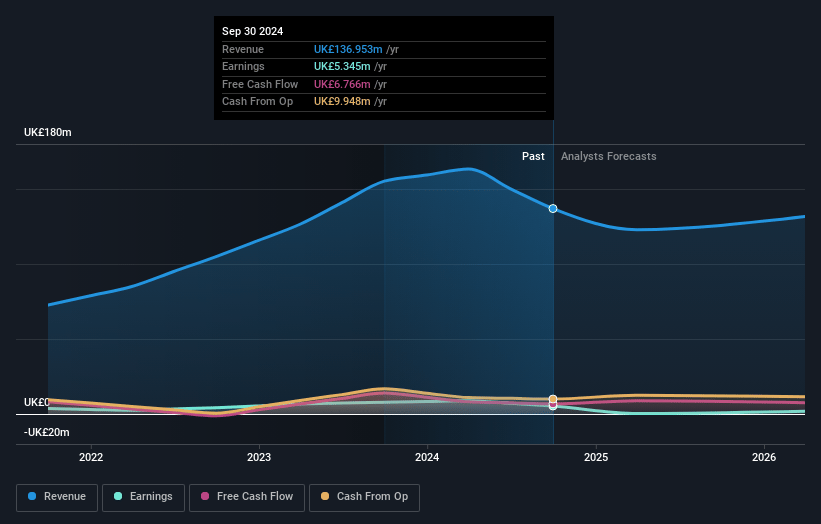The height and width of the screenshot is (524, 821).
Task: Click the Past label
Action: click(533, 156)
